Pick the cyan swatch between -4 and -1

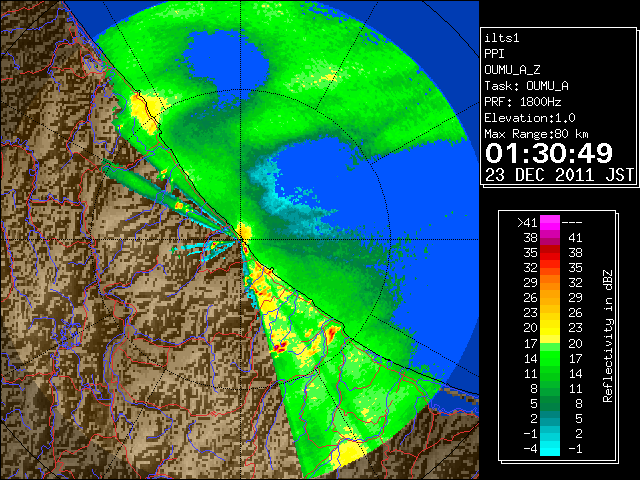(550, 449)
